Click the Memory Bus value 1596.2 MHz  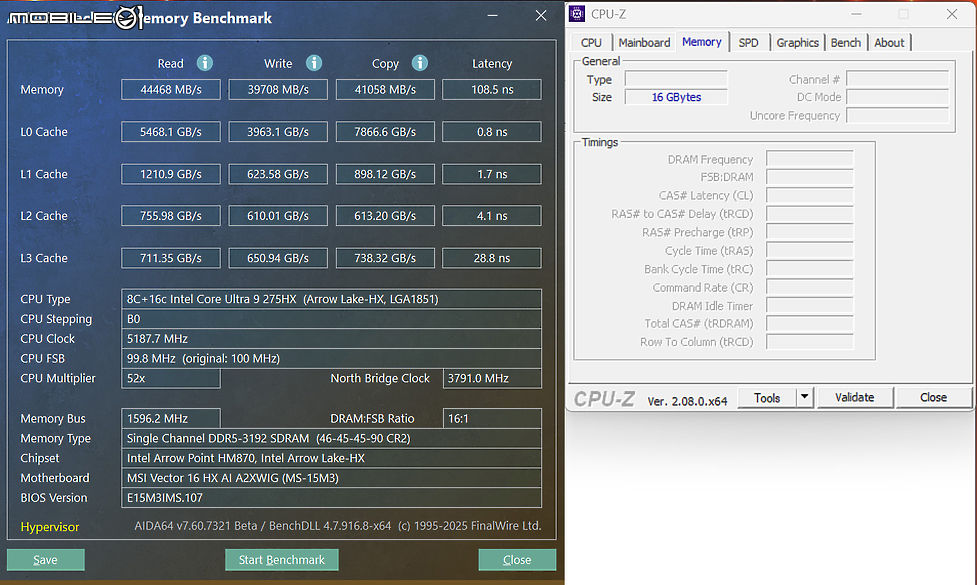tap(171, 419)
